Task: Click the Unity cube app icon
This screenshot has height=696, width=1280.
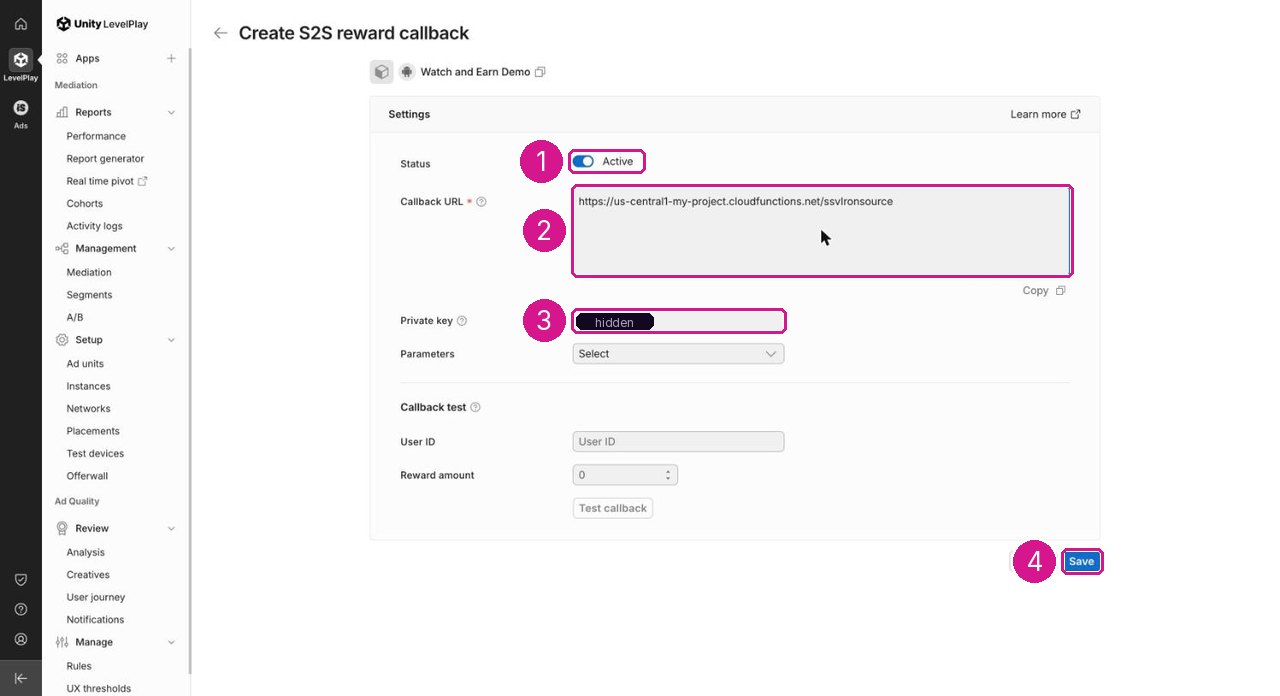Action: (x=381, y=72)
